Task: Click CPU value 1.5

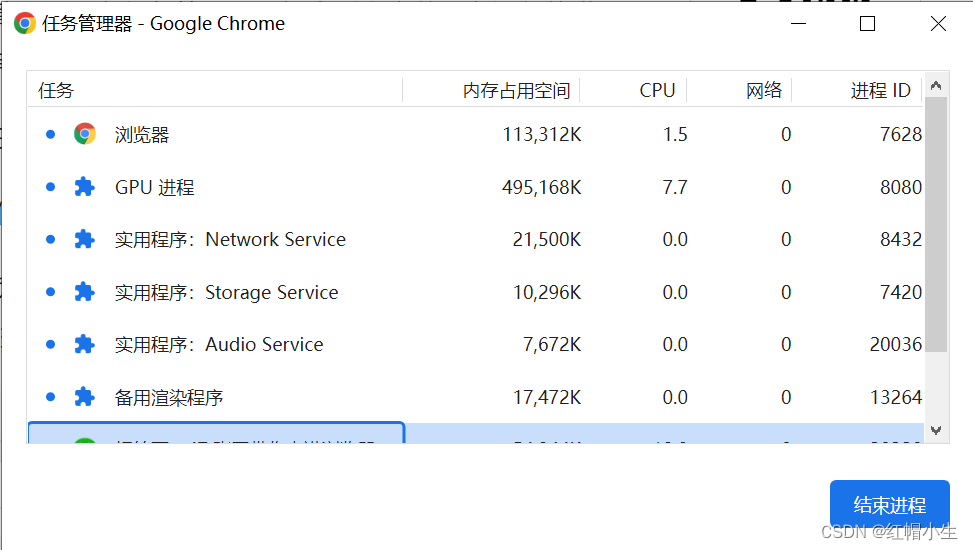Action: [x=675, y=135]
